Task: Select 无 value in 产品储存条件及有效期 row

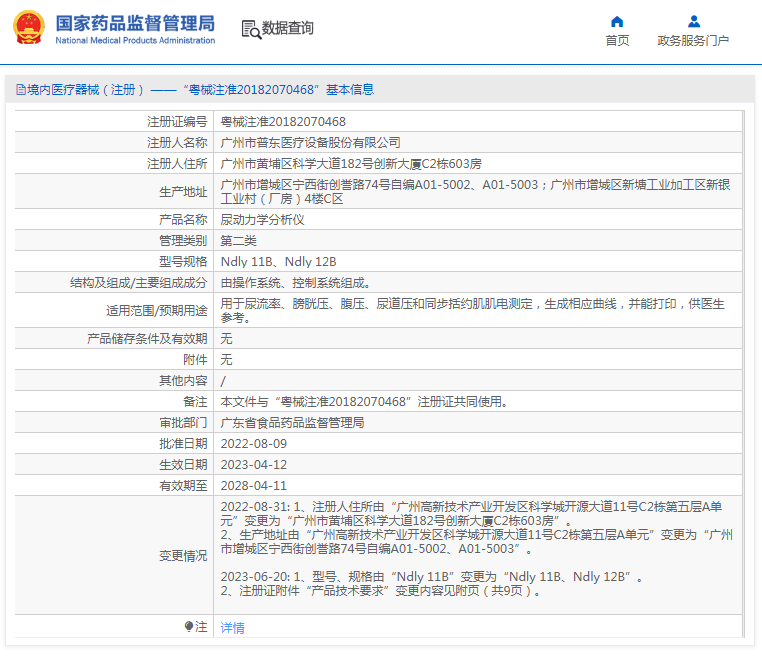Action: tap(226, 338)
